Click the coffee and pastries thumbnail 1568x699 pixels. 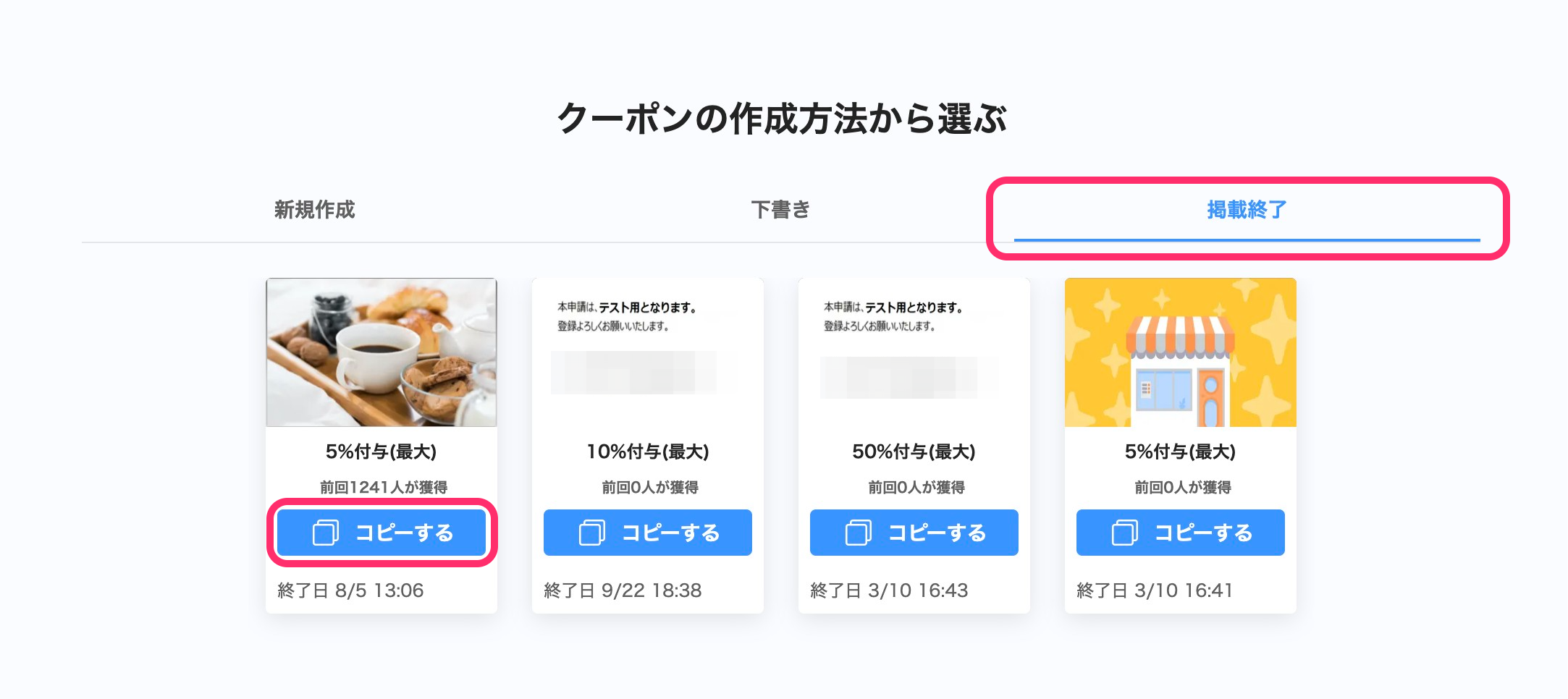(x=382, y=352)
